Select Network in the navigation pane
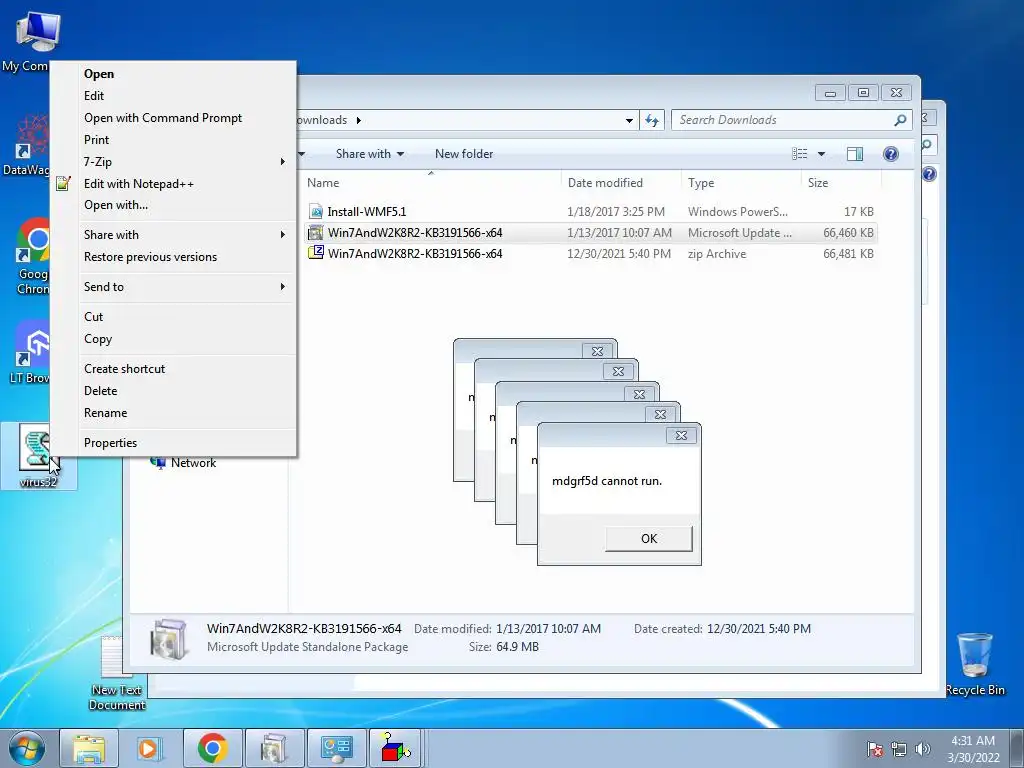 [x=193, y=463]
